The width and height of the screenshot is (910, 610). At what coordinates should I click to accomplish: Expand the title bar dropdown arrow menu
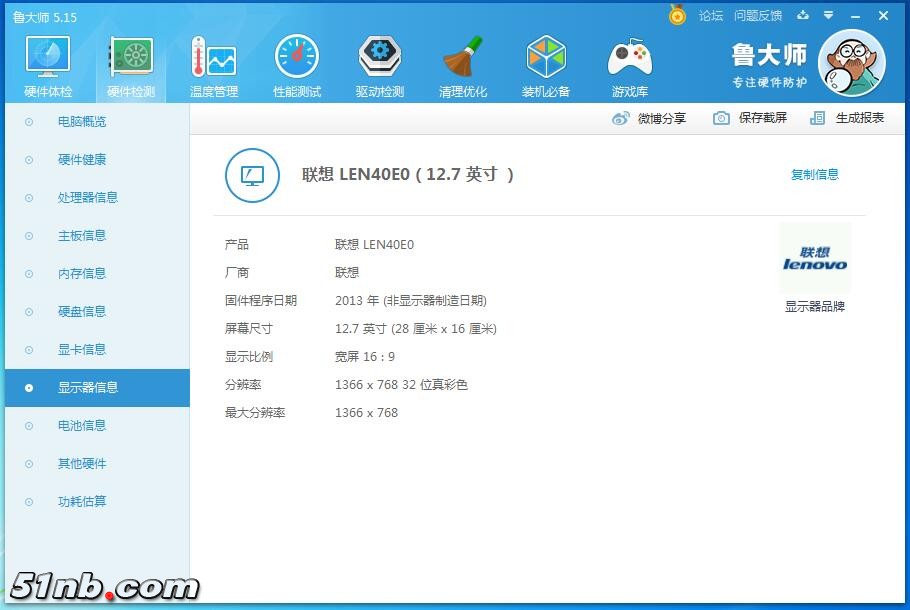click(x=828, y=16)
